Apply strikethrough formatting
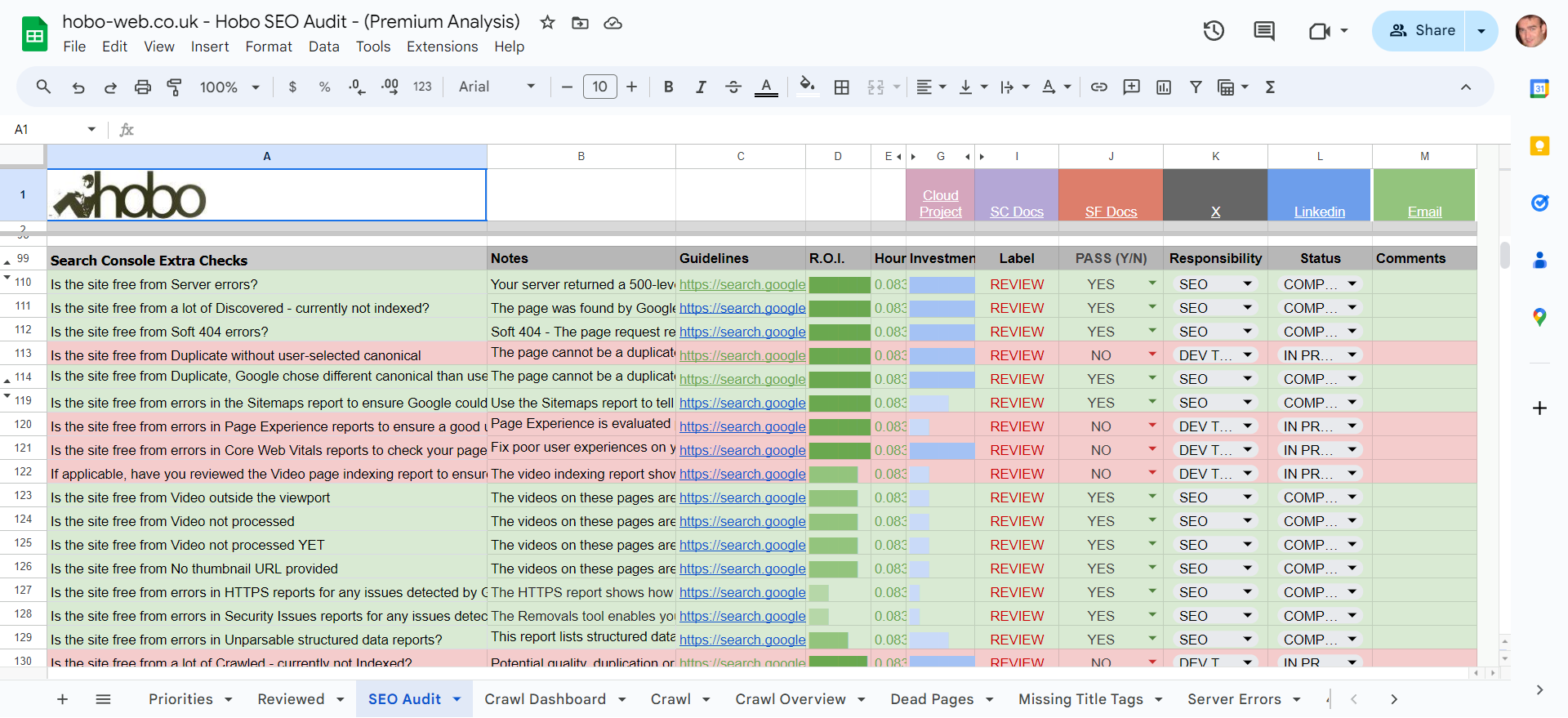Image resolution: width=1568 pixels, height=718 pixels. [x=733, y=87]
